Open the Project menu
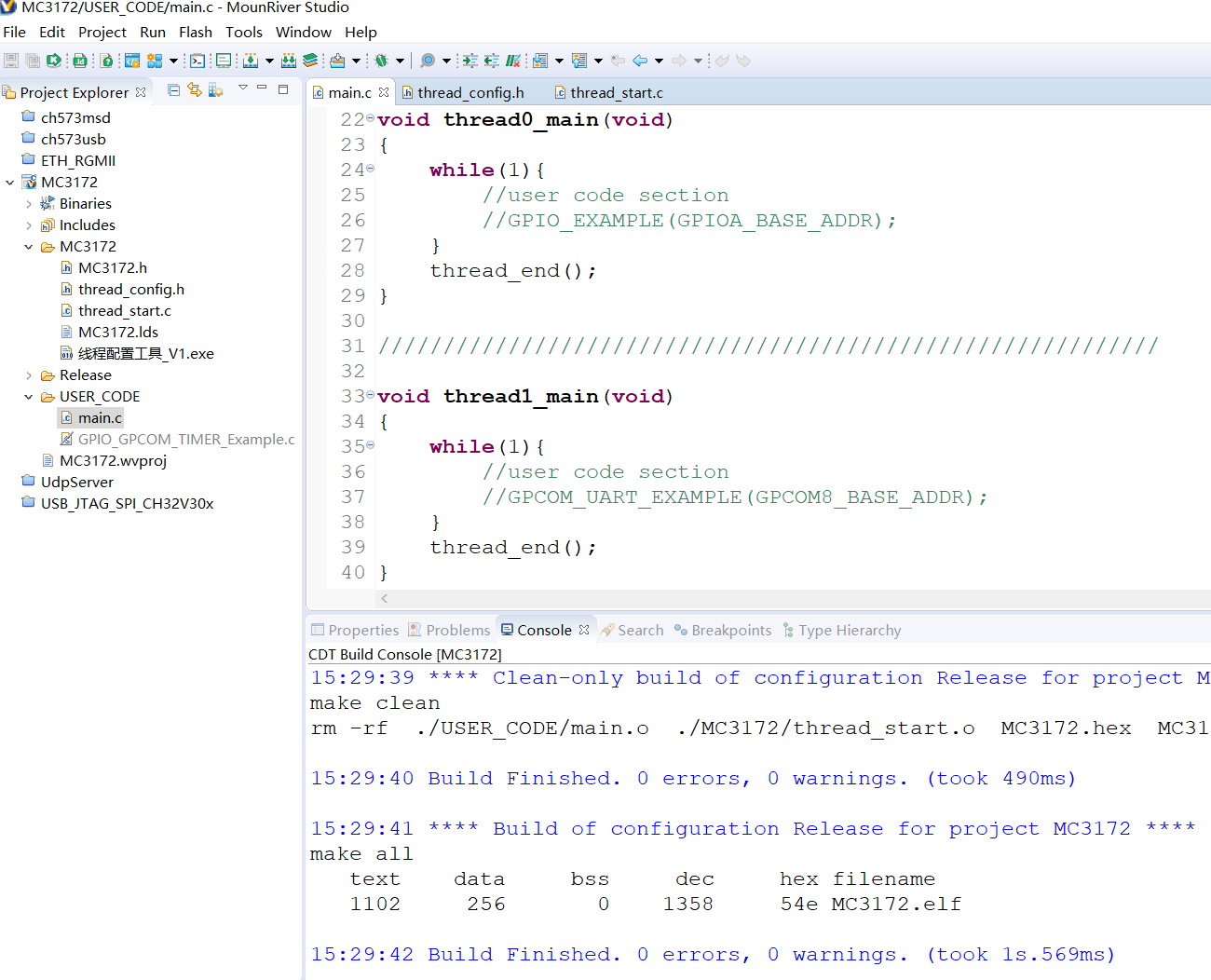Screen dimensions: 1211x980 [x=102, y=32]
